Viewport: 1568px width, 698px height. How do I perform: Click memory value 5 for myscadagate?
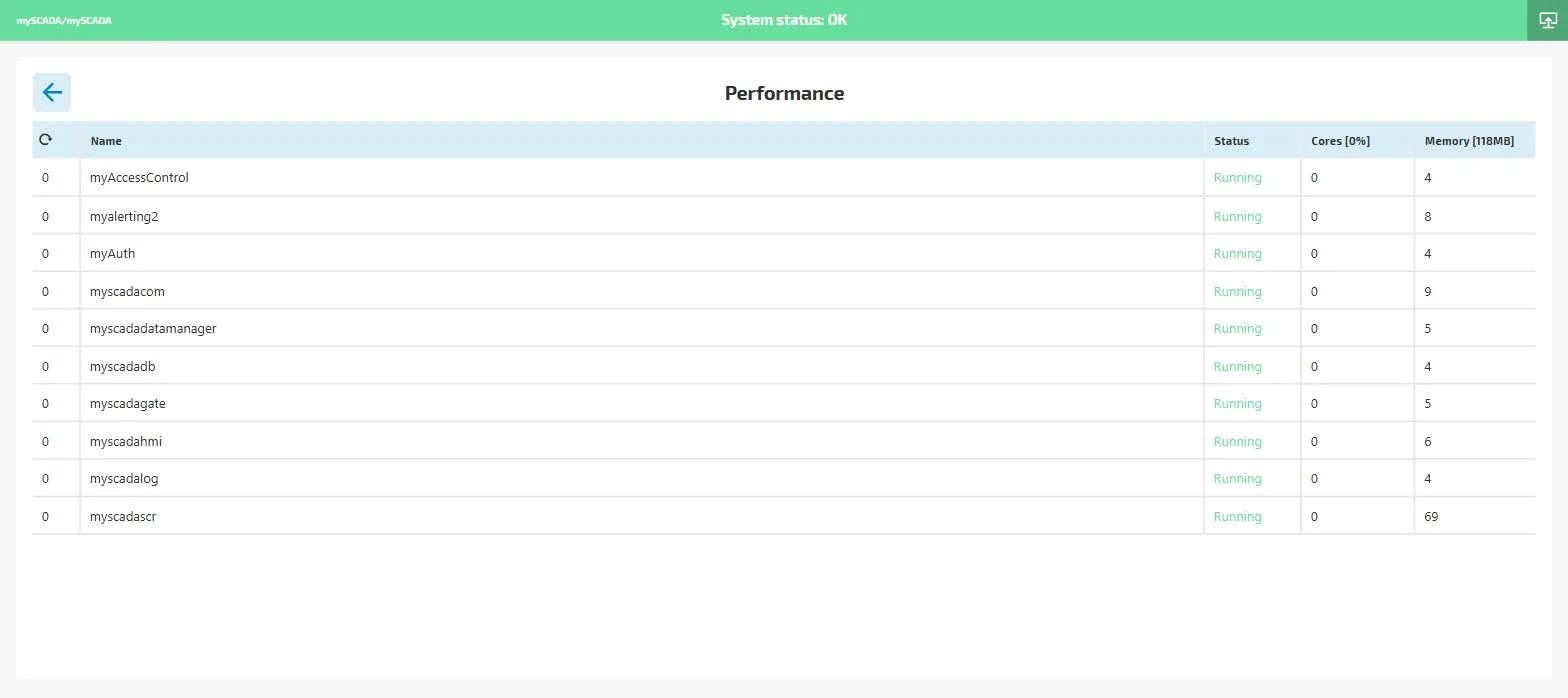(1428, 404)
